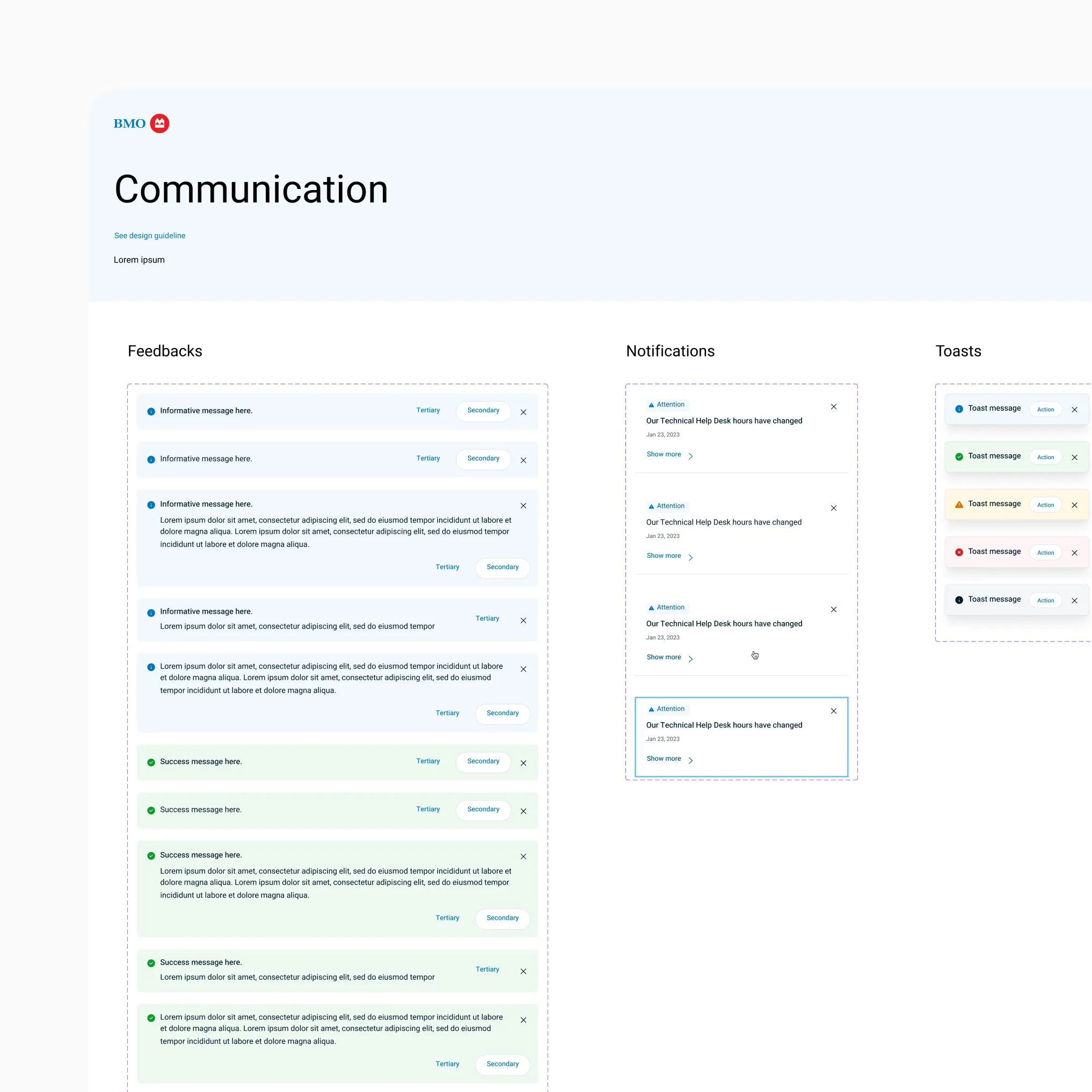Click Action on the green success toast
This screenshot has height=1092, width=1092.
pyautogui.click(x=1046, y=457)
